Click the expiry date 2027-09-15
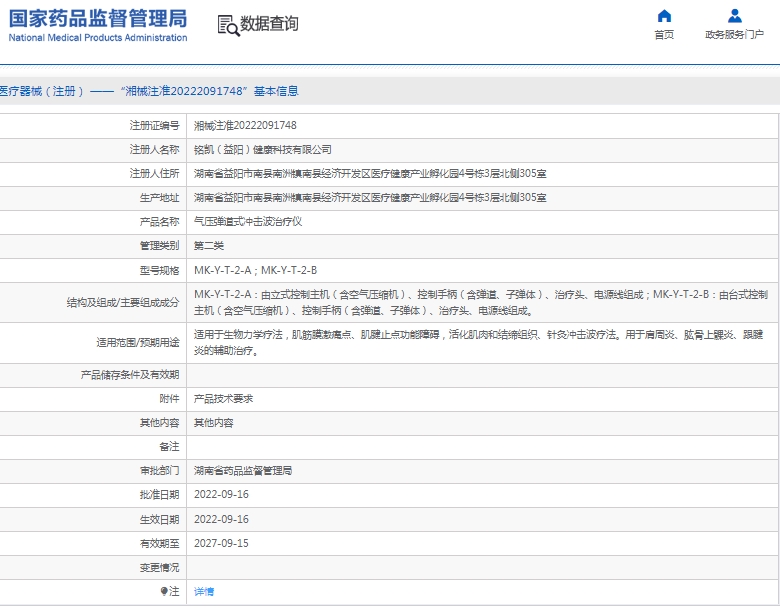780x613 pixels. point(221,543)
